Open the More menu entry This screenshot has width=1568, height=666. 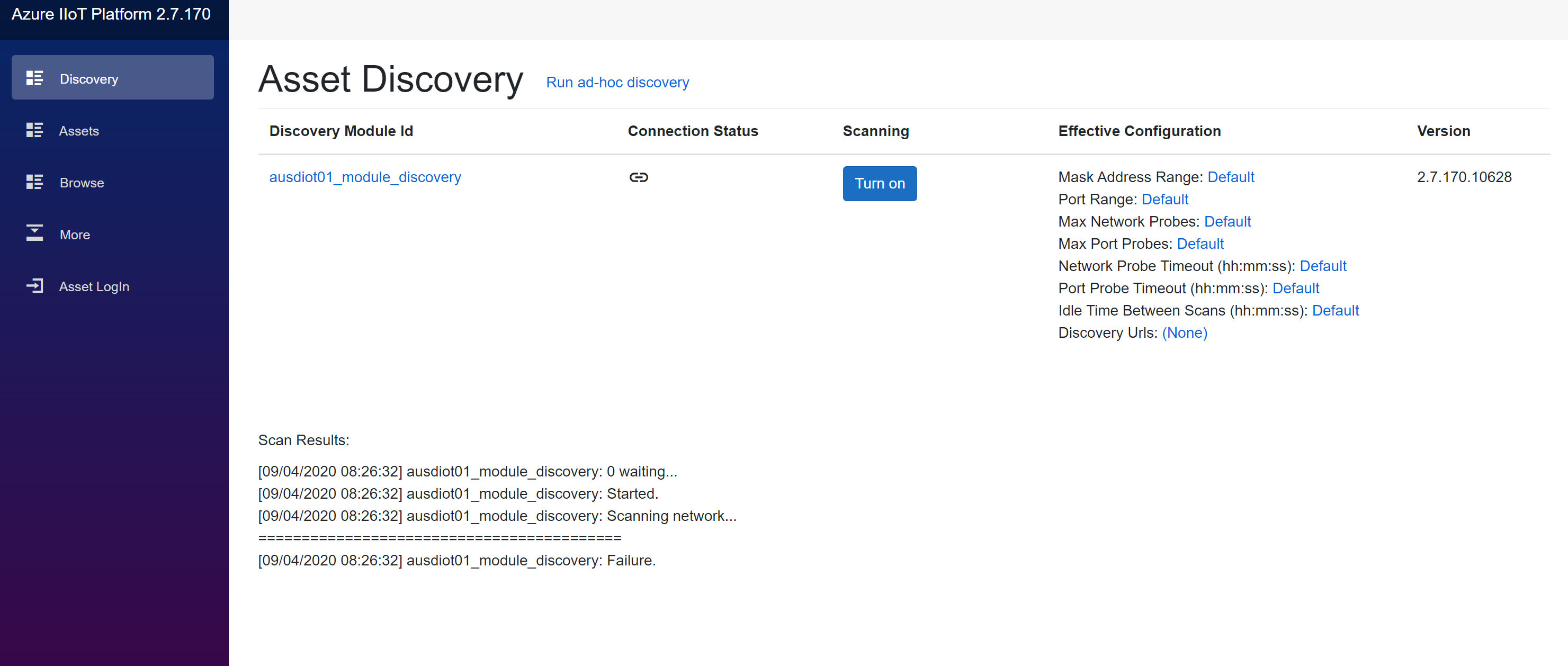[74, 235]
